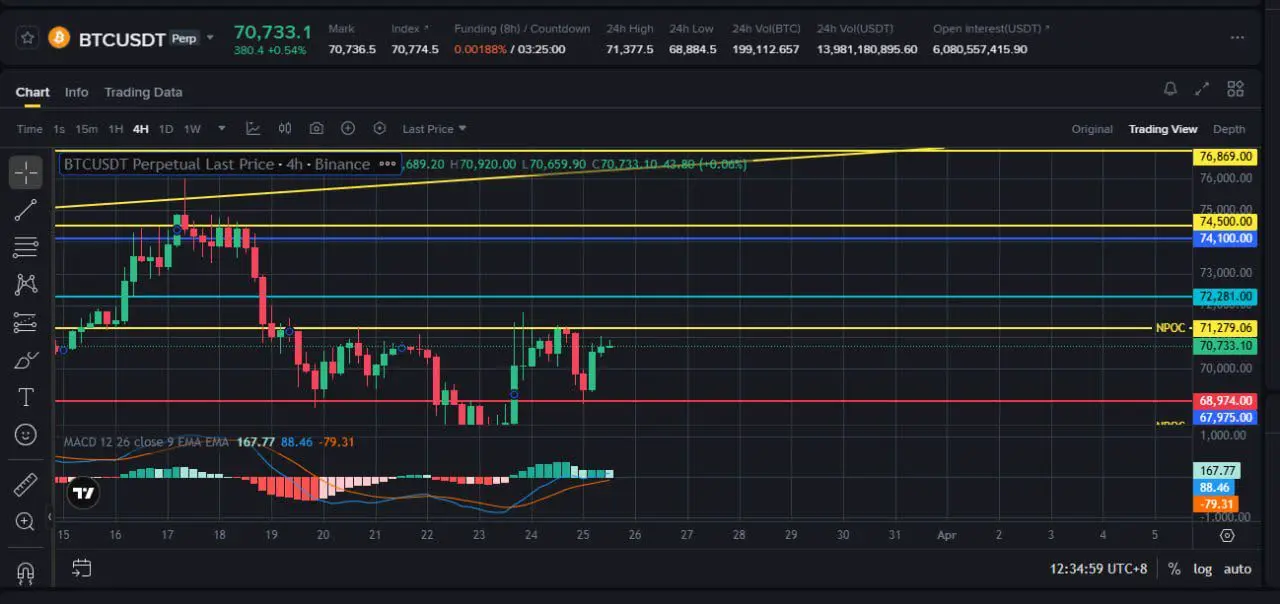Image resolution: width=1280 pixels, height=604 pixels.
Task: Open series three-dot more menu in legend
Action: coord(386,164)
